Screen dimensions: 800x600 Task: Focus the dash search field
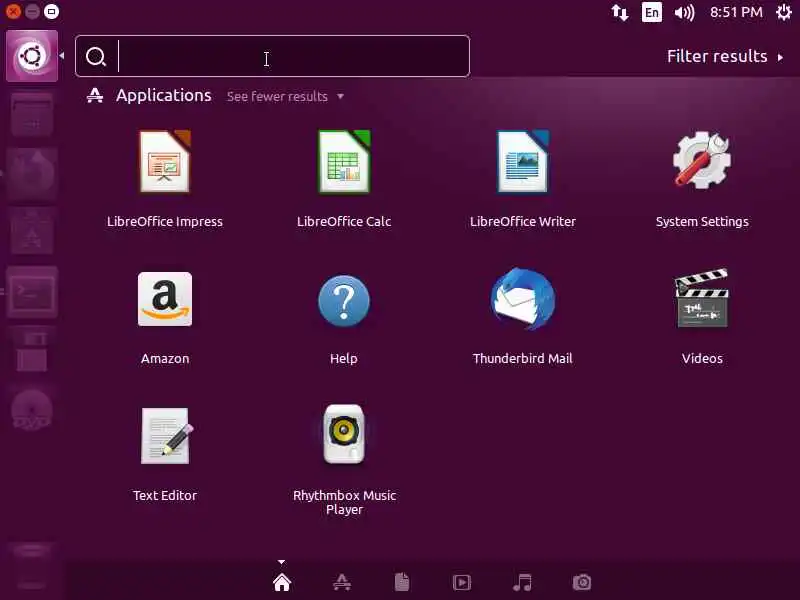pos(272,56)
